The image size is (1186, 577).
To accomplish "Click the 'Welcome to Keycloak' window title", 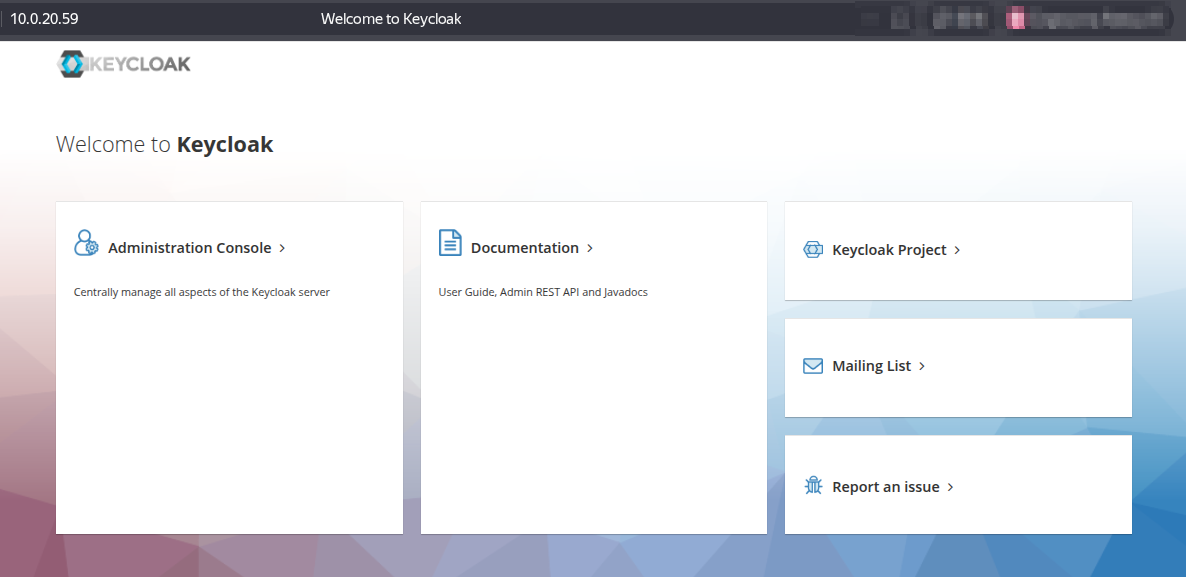I will [391, 19].
